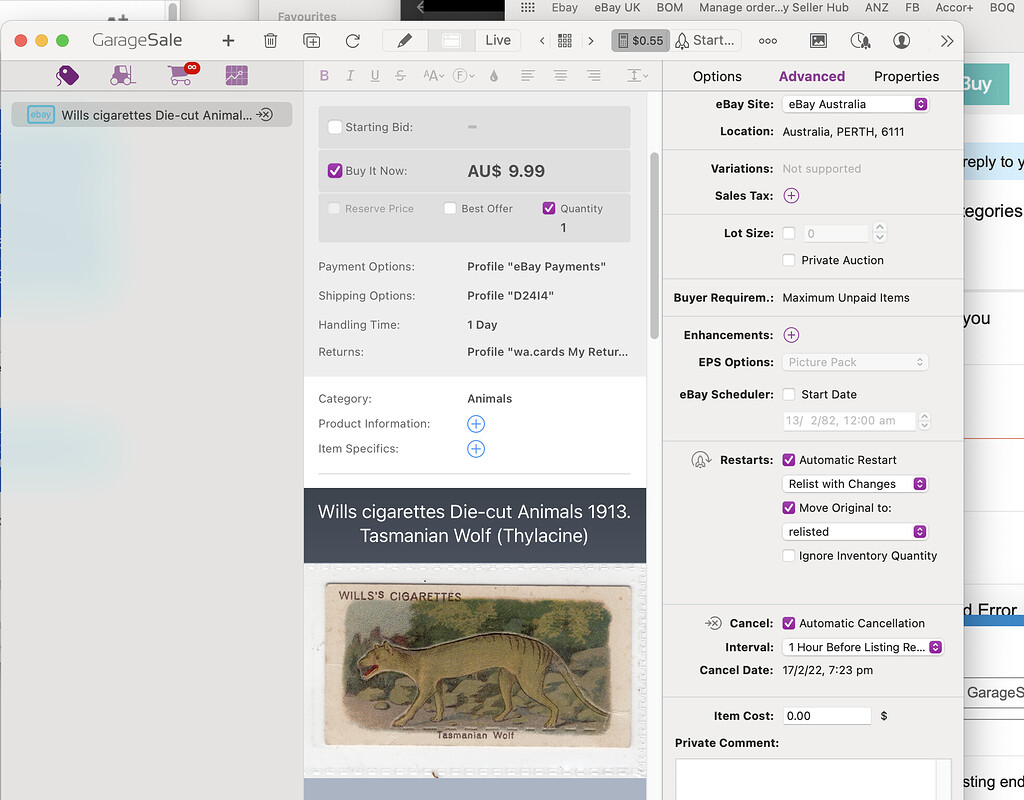Open the Properties tab
Image resolution: width=1024 pixels, height=800 pixels.
click(906, 76)
